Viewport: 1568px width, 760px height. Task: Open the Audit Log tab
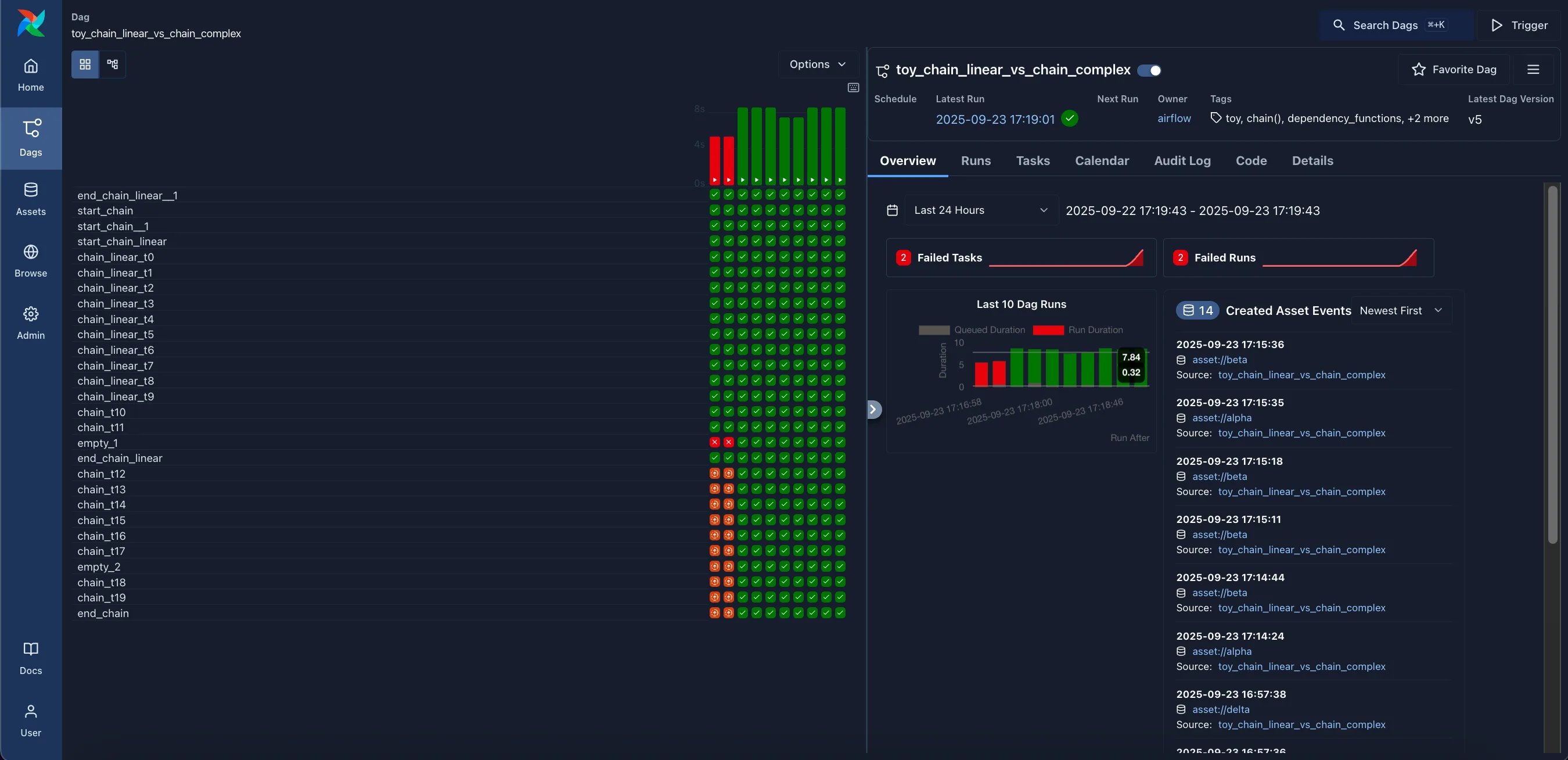point(1182,161)
